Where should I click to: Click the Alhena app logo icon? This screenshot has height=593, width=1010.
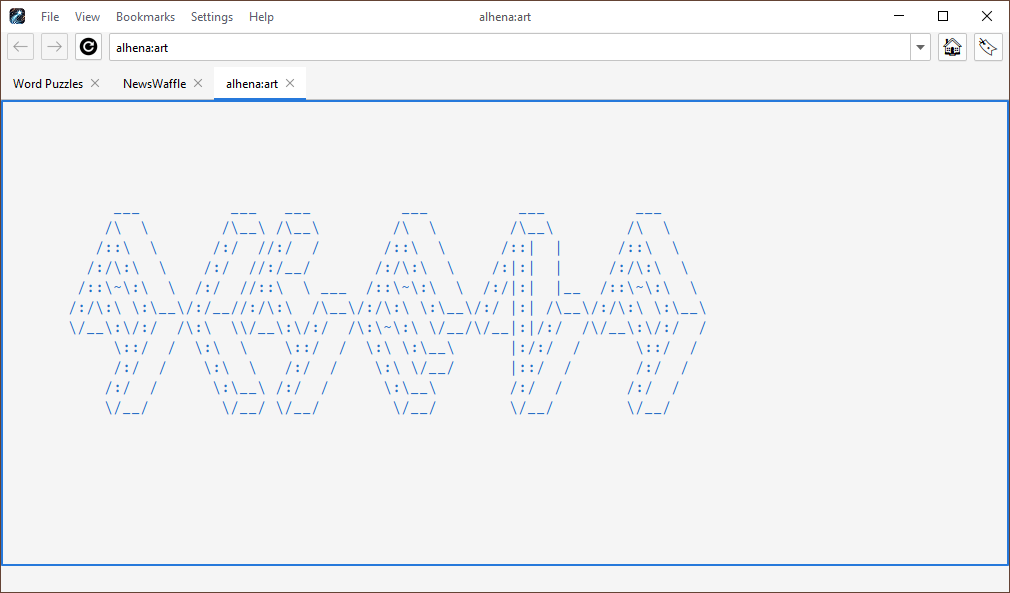coord(17,16)
